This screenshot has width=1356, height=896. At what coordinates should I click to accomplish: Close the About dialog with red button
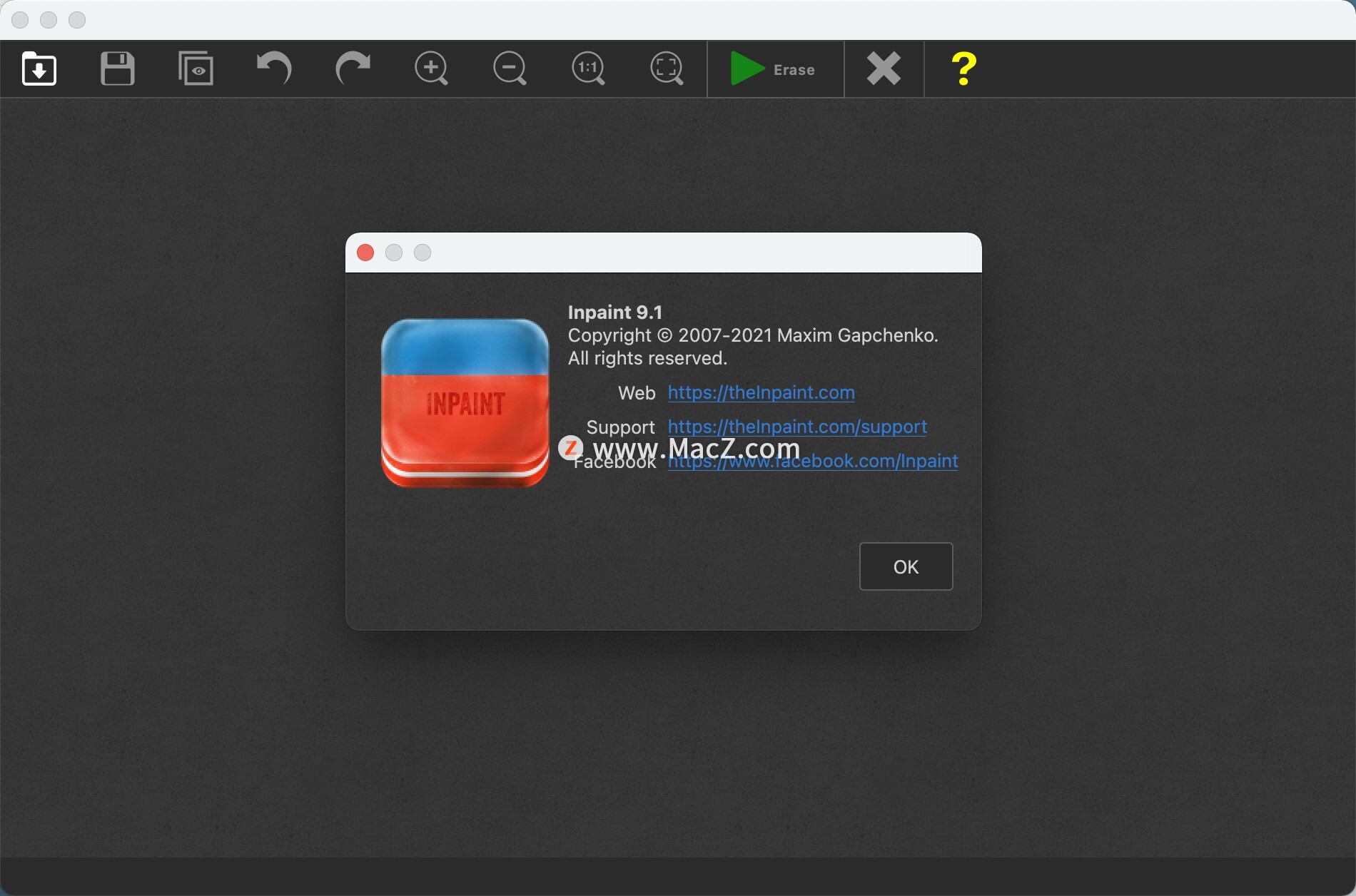coord(365,253)
